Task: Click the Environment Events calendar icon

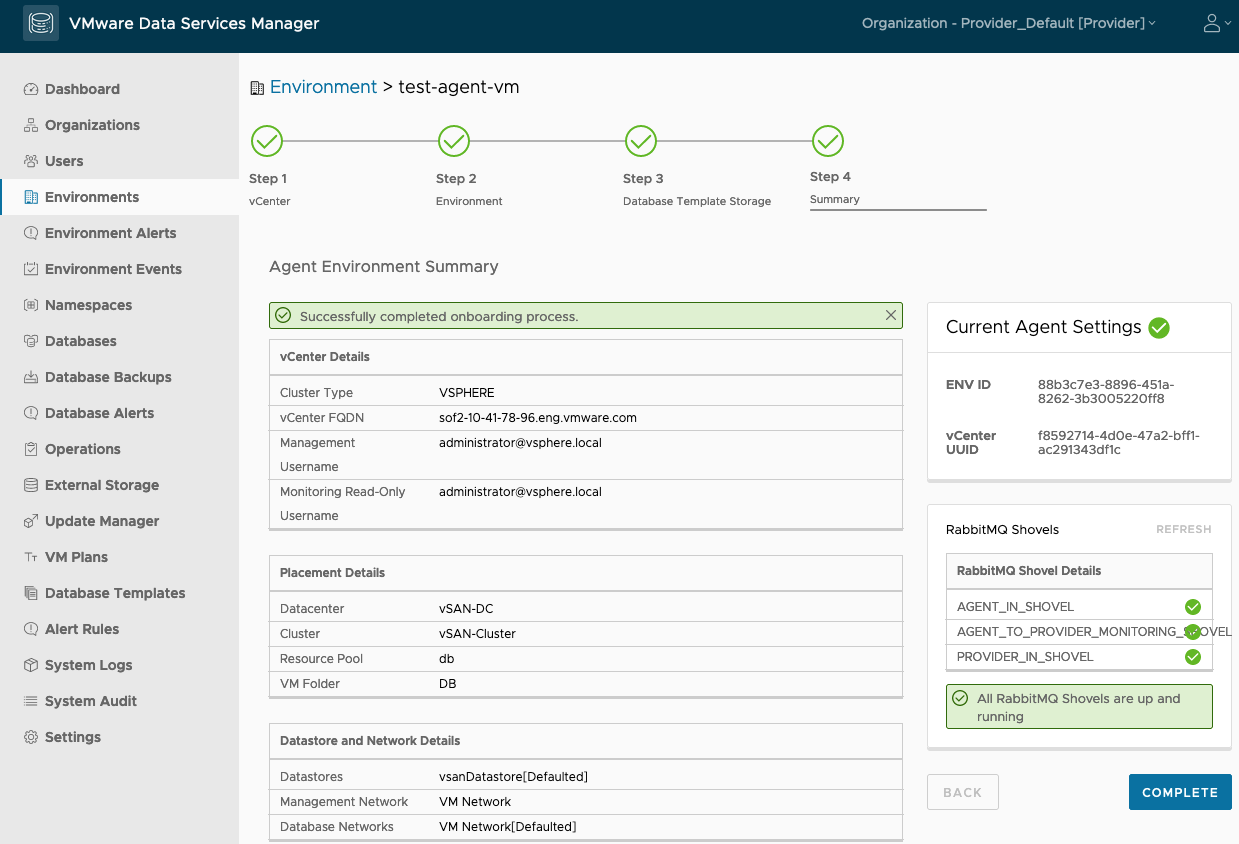Action: (x=31, y=269)
